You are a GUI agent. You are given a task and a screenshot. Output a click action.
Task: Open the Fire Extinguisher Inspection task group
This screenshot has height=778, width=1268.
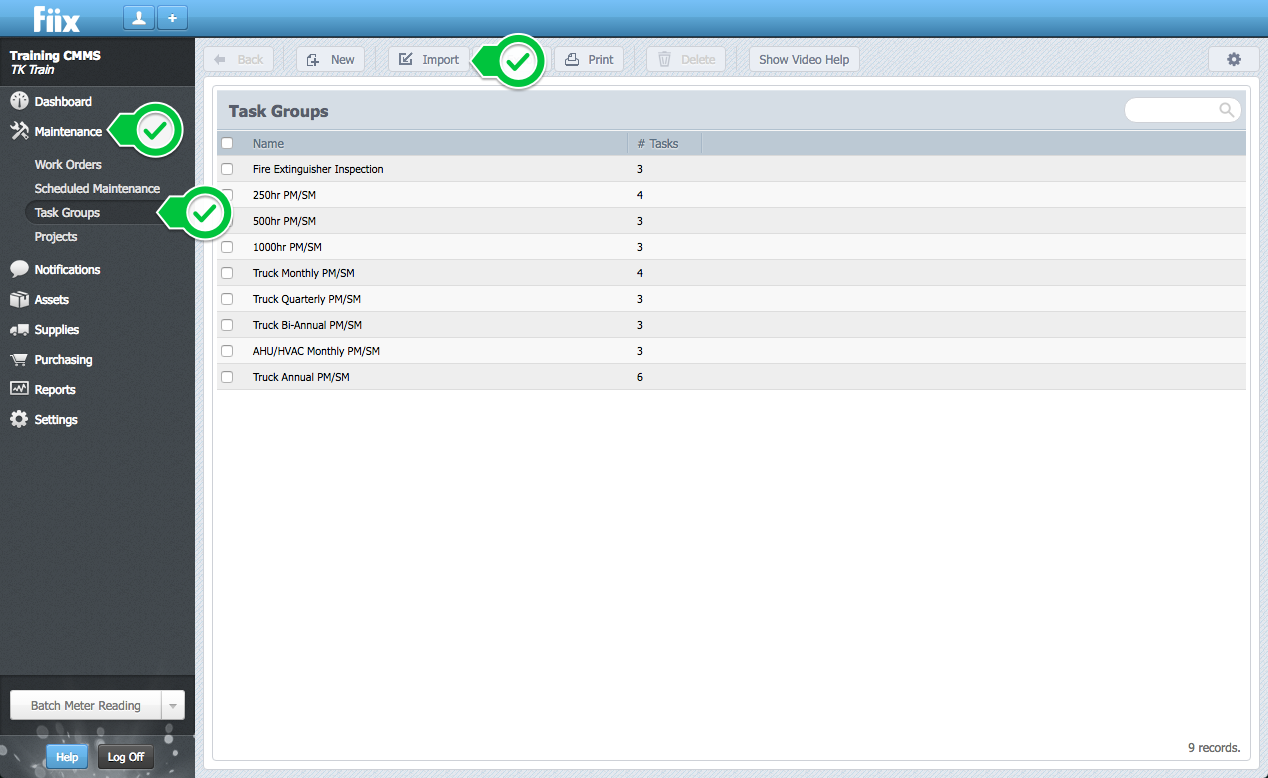click(x=318, y=169)
